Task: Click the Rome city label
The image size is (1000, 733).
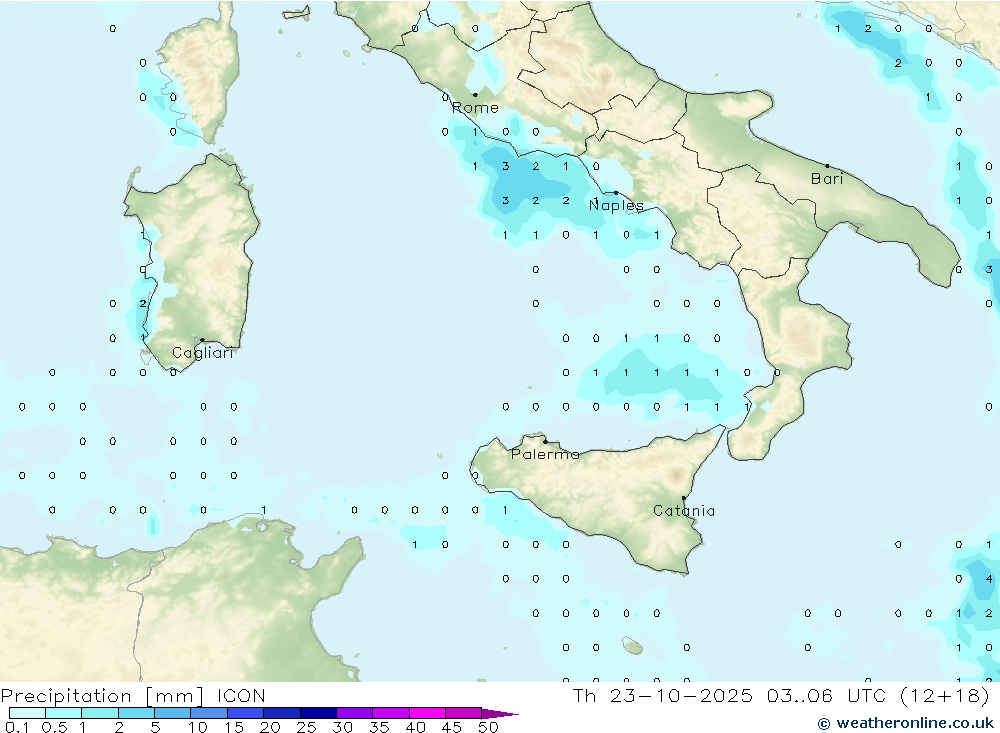Action: point(475,108)
